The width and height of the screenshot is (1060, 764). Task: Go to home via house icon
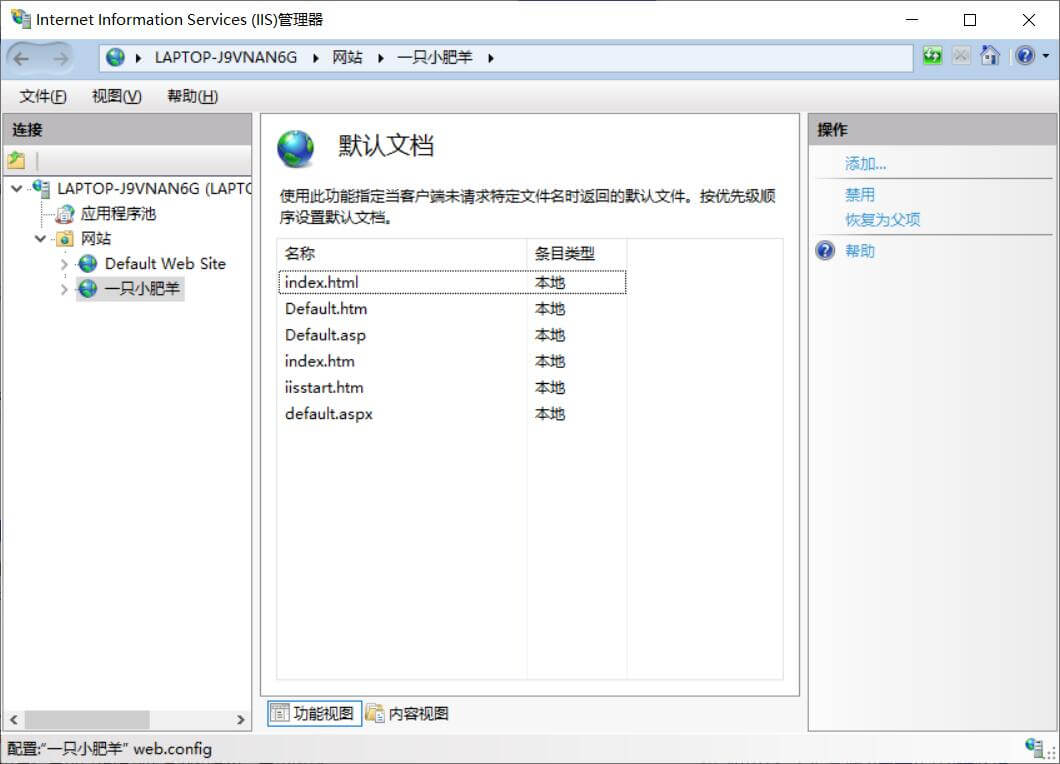(990, 55)
